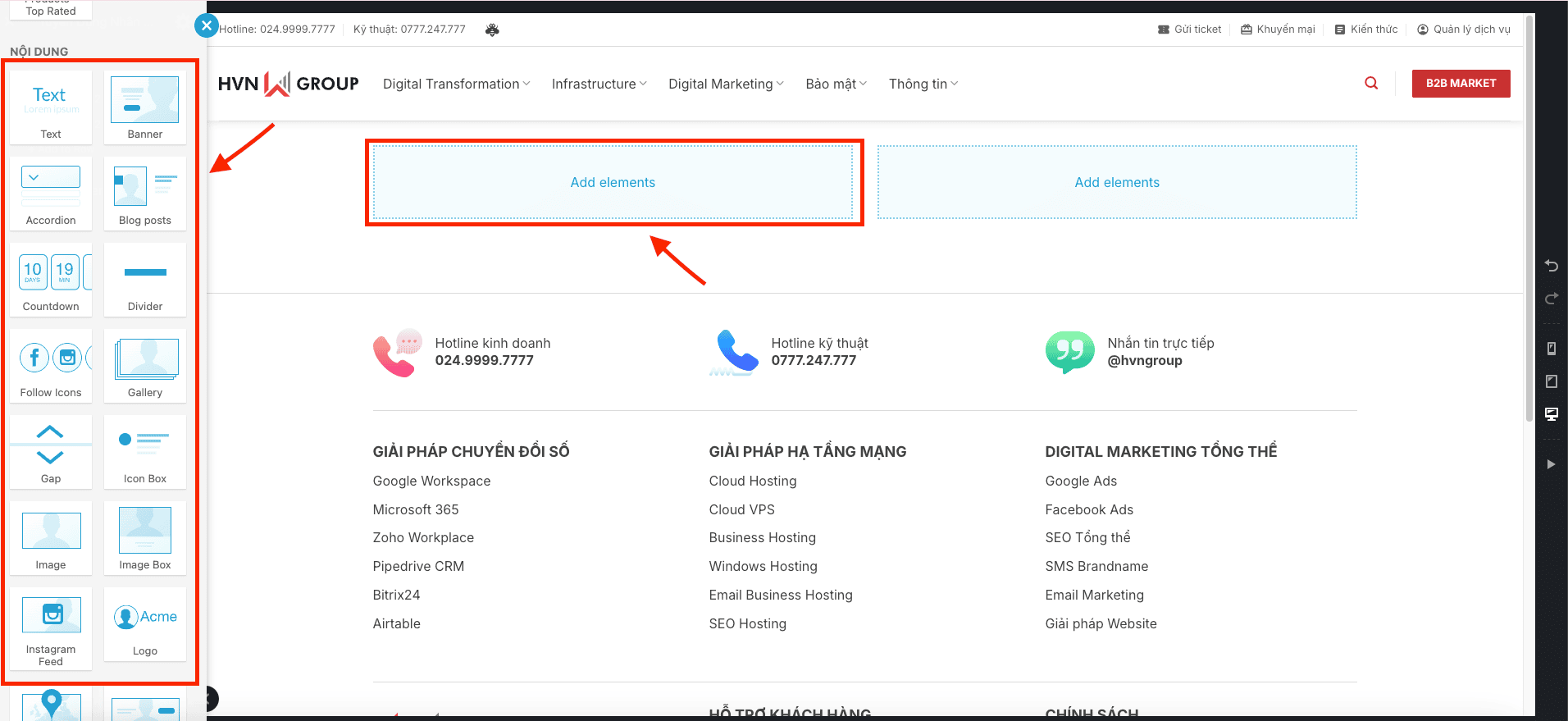Switch to tablet preview icon
This screenshot has width=1568, height=721.
point(1551,381)
